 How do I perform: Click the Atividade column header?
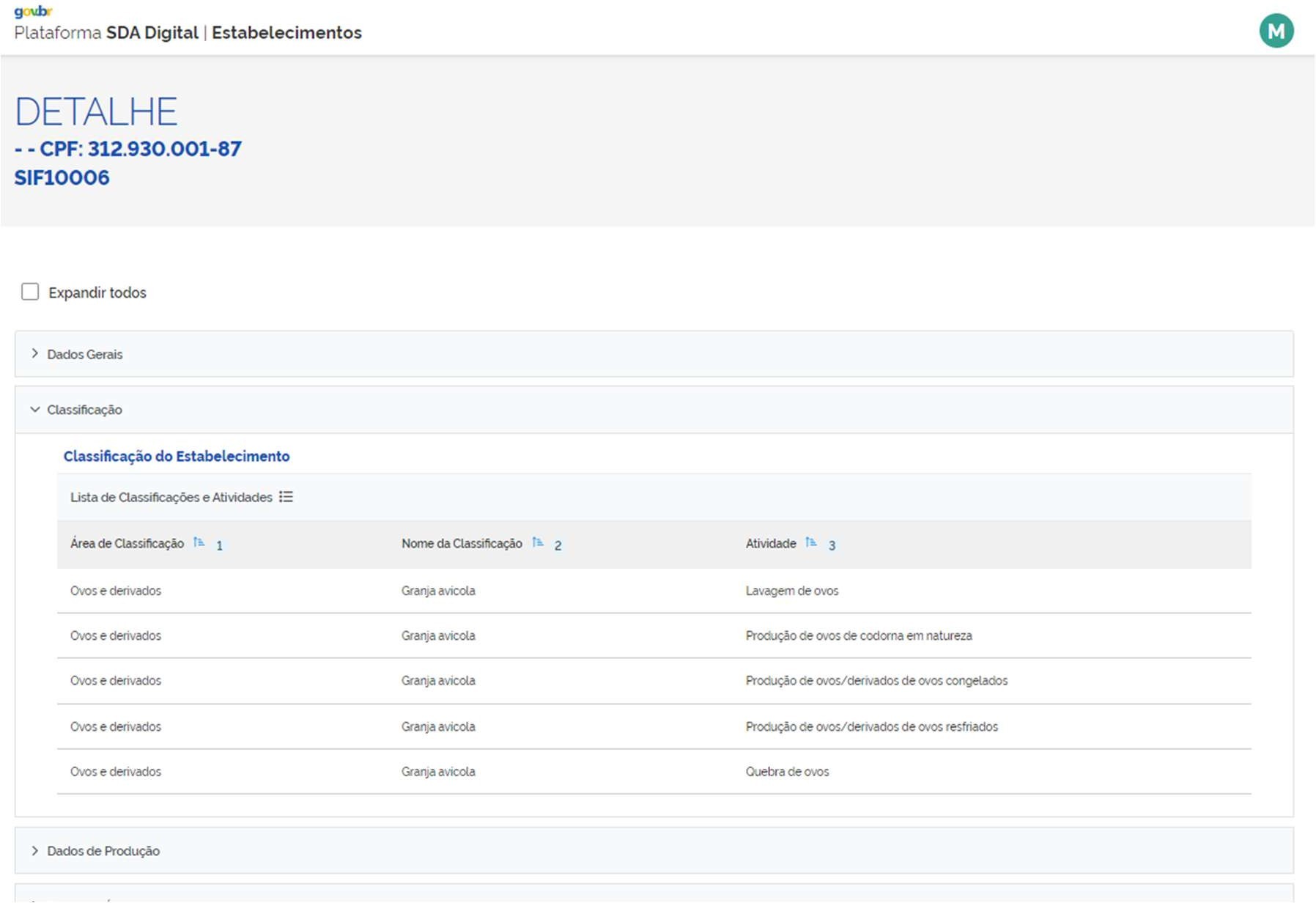(770, 544)
